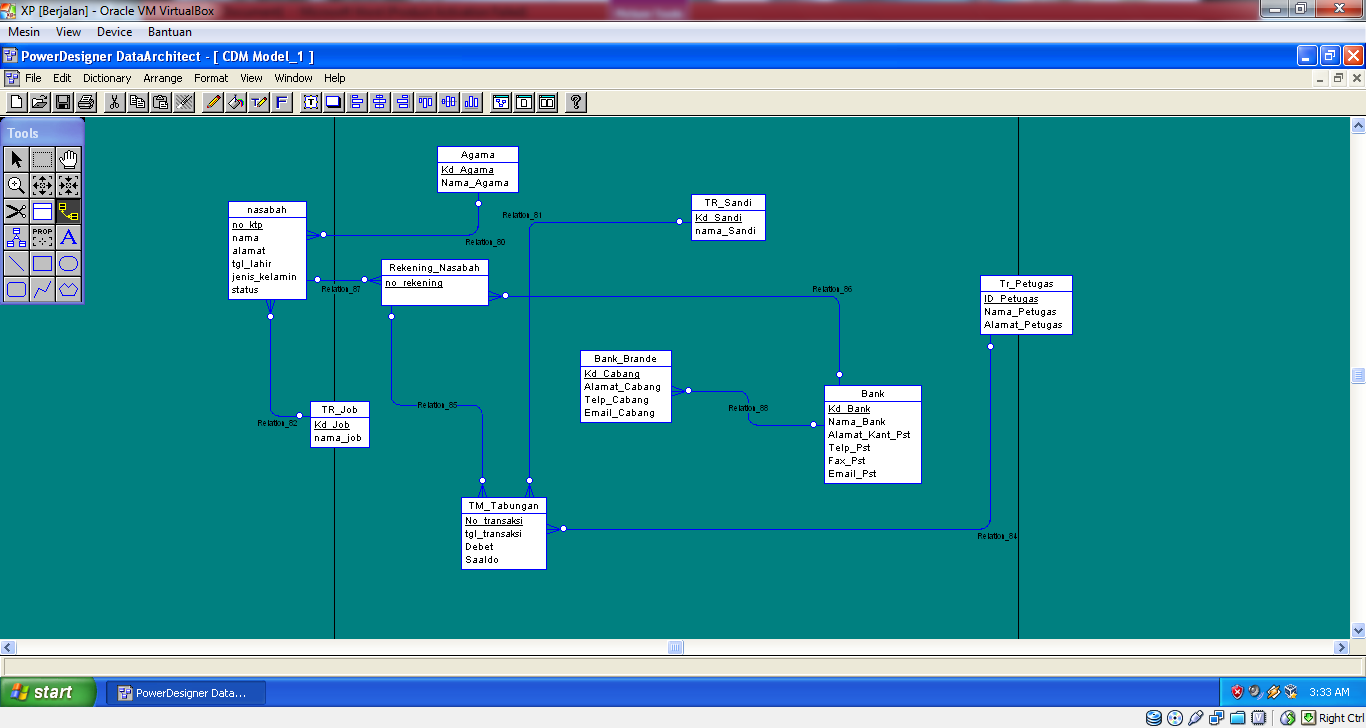This screenshot has height=728, width=1366.
Task: Select the Inheritance link tool
Action: pos(15,237)
